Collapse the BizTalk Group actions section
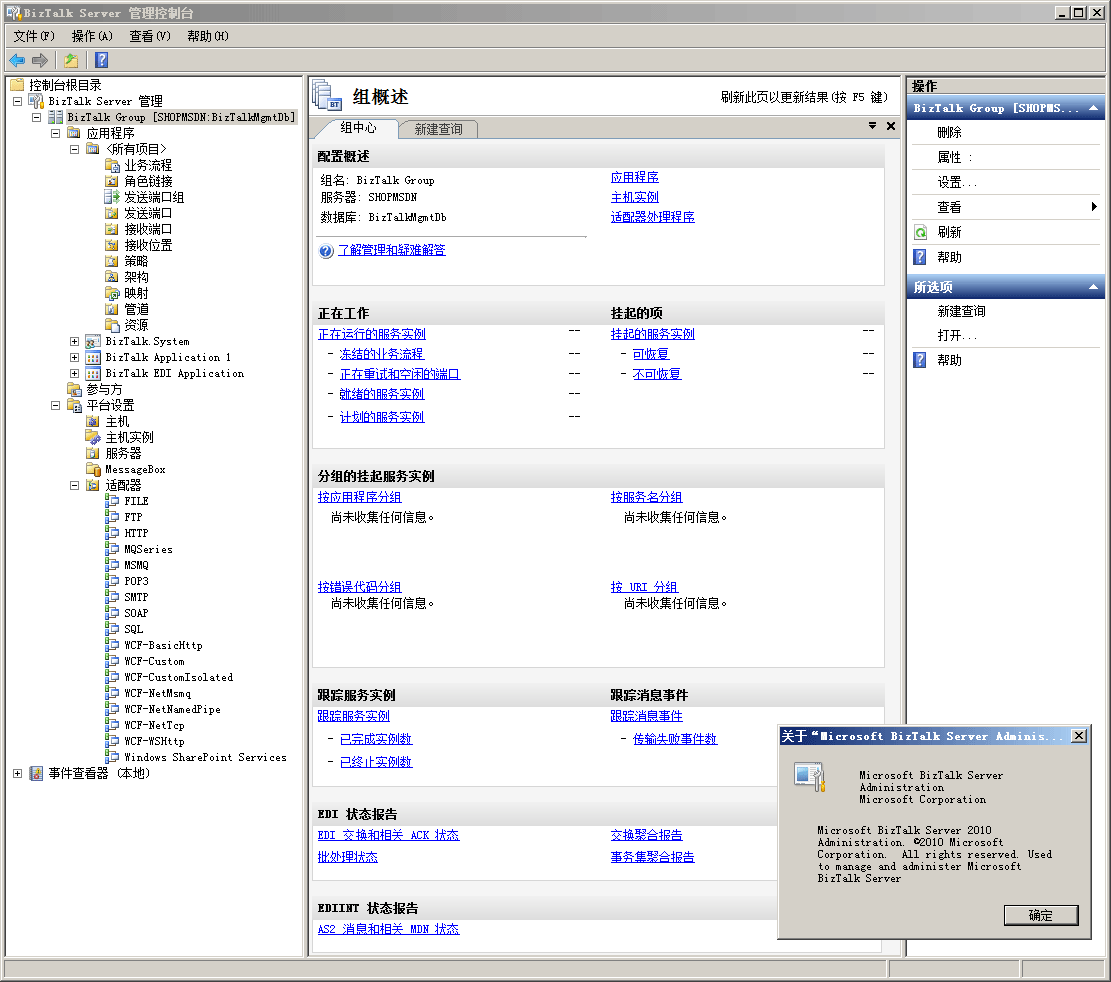This screenshot has width=1111, height=982. (x=1093, y=108)
